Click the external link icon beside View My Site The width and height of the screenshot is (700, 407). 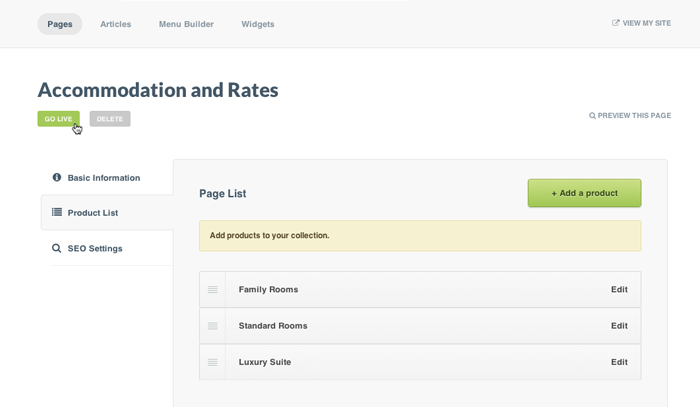(616, 23)
